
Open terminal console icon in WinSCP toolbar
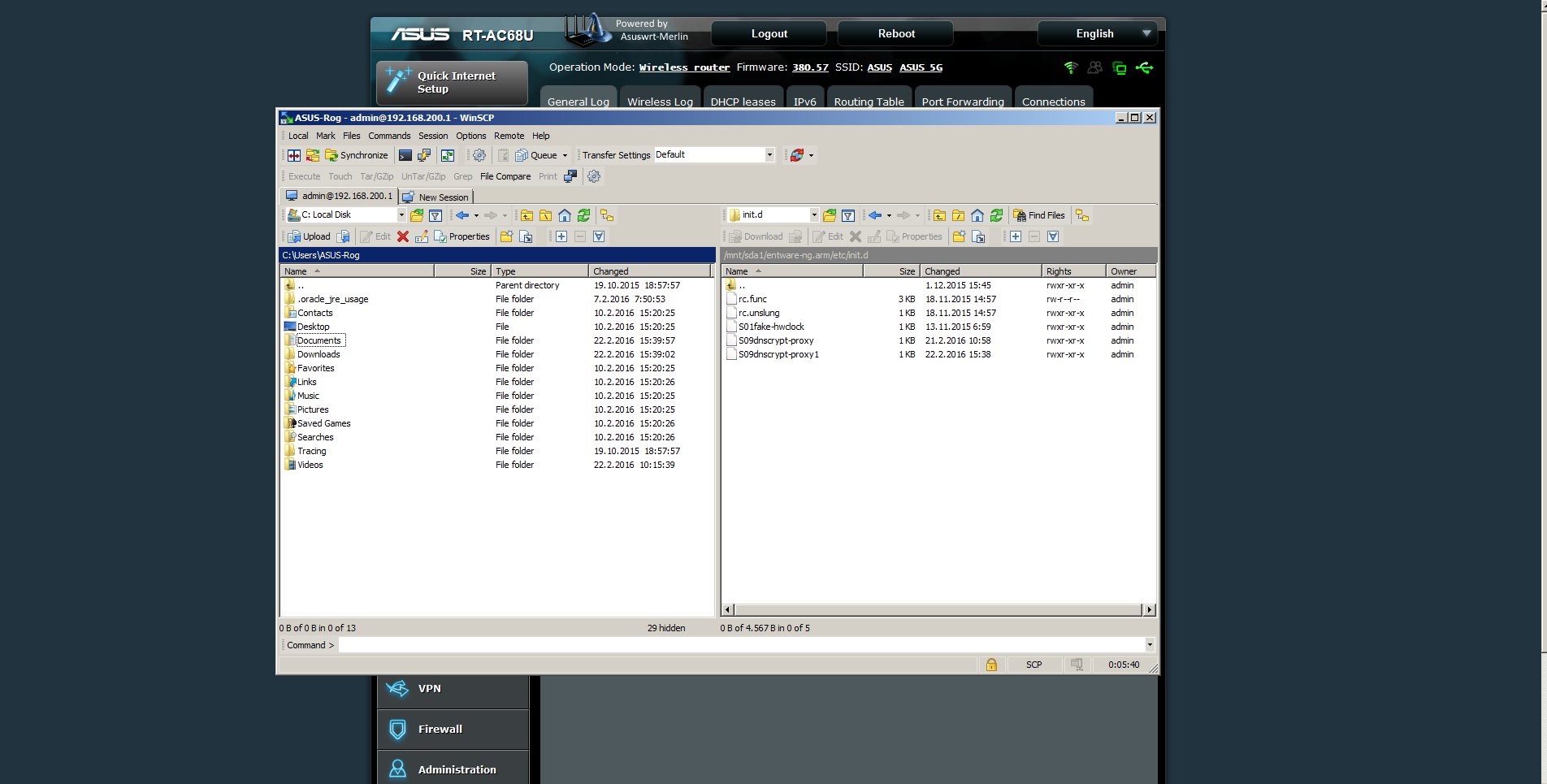[405, 155]
